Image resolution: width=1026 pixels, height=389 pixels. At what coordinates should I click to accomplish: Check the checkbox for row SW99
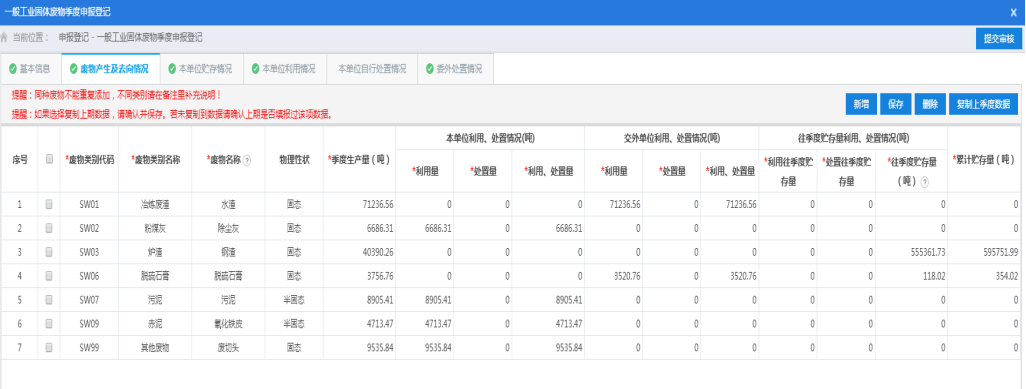point(49,348)
